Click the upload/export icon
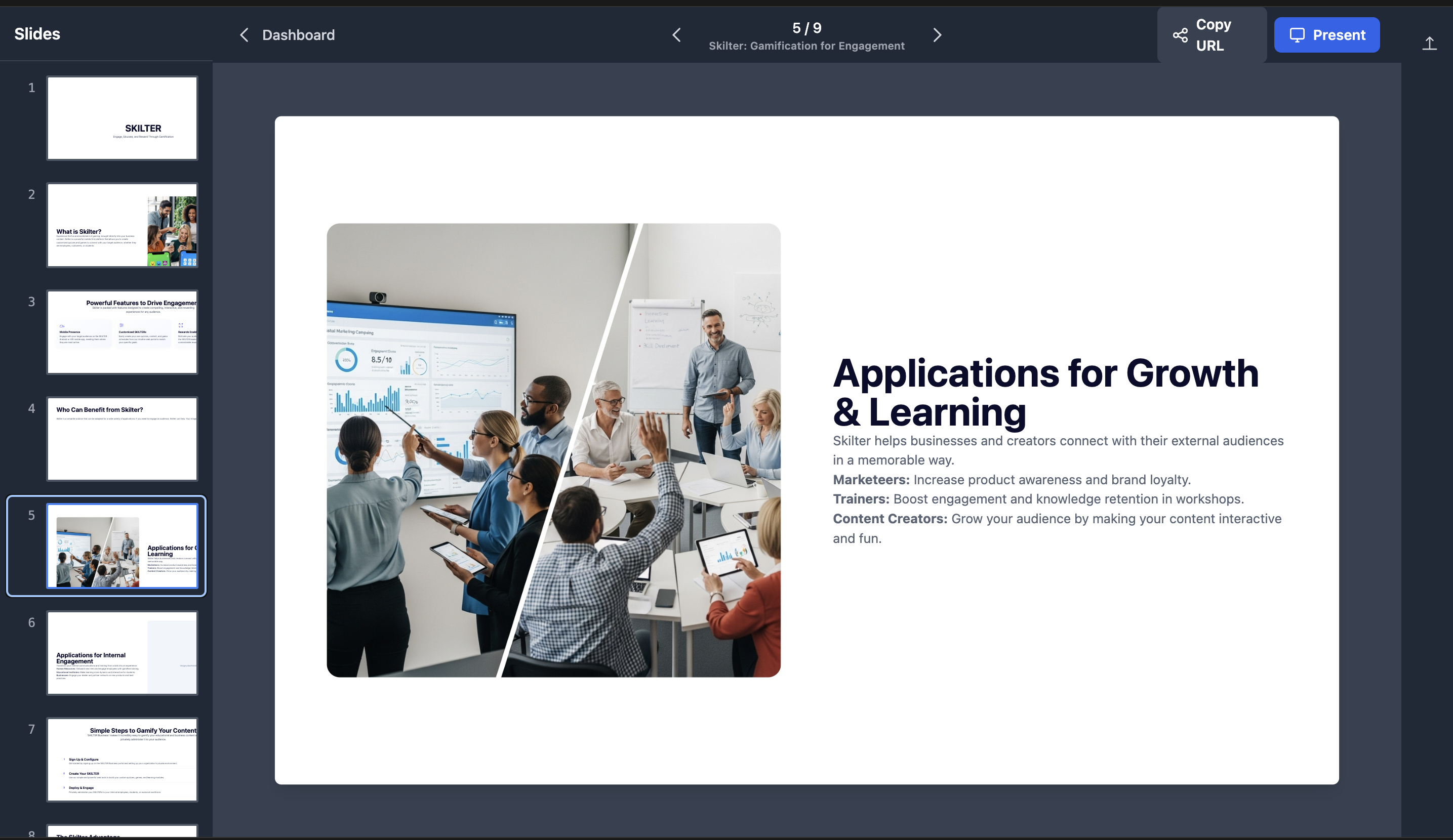Viewport: 1453px width, 840px height. pos(1429,43)
